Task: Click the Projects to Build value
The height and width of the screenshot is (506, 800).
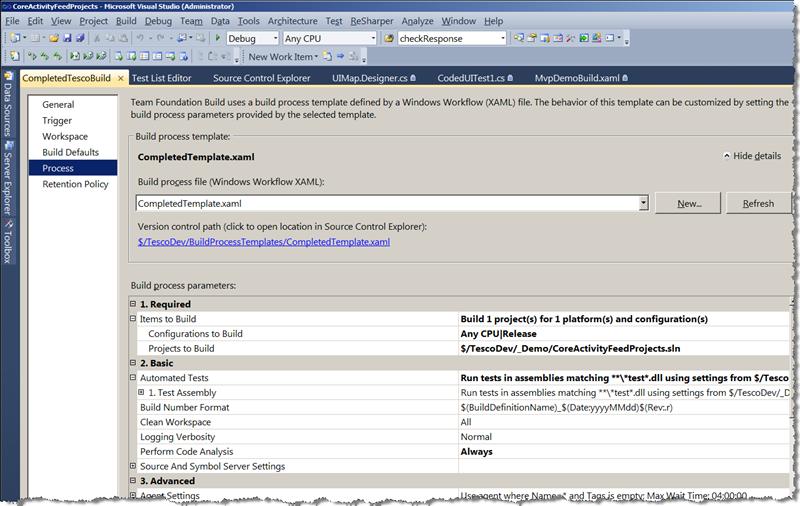Action: click(570, 348)
